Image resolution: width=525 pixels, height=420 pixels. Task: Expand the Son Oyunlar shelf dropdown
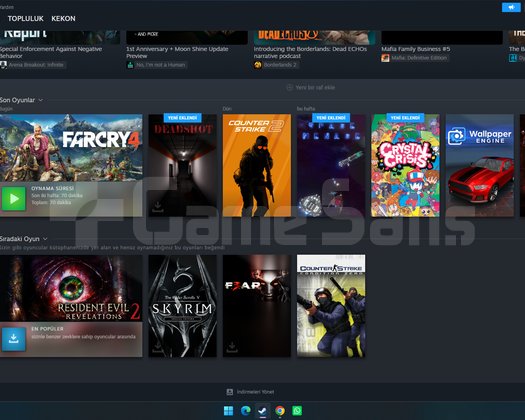pos(41,100)
